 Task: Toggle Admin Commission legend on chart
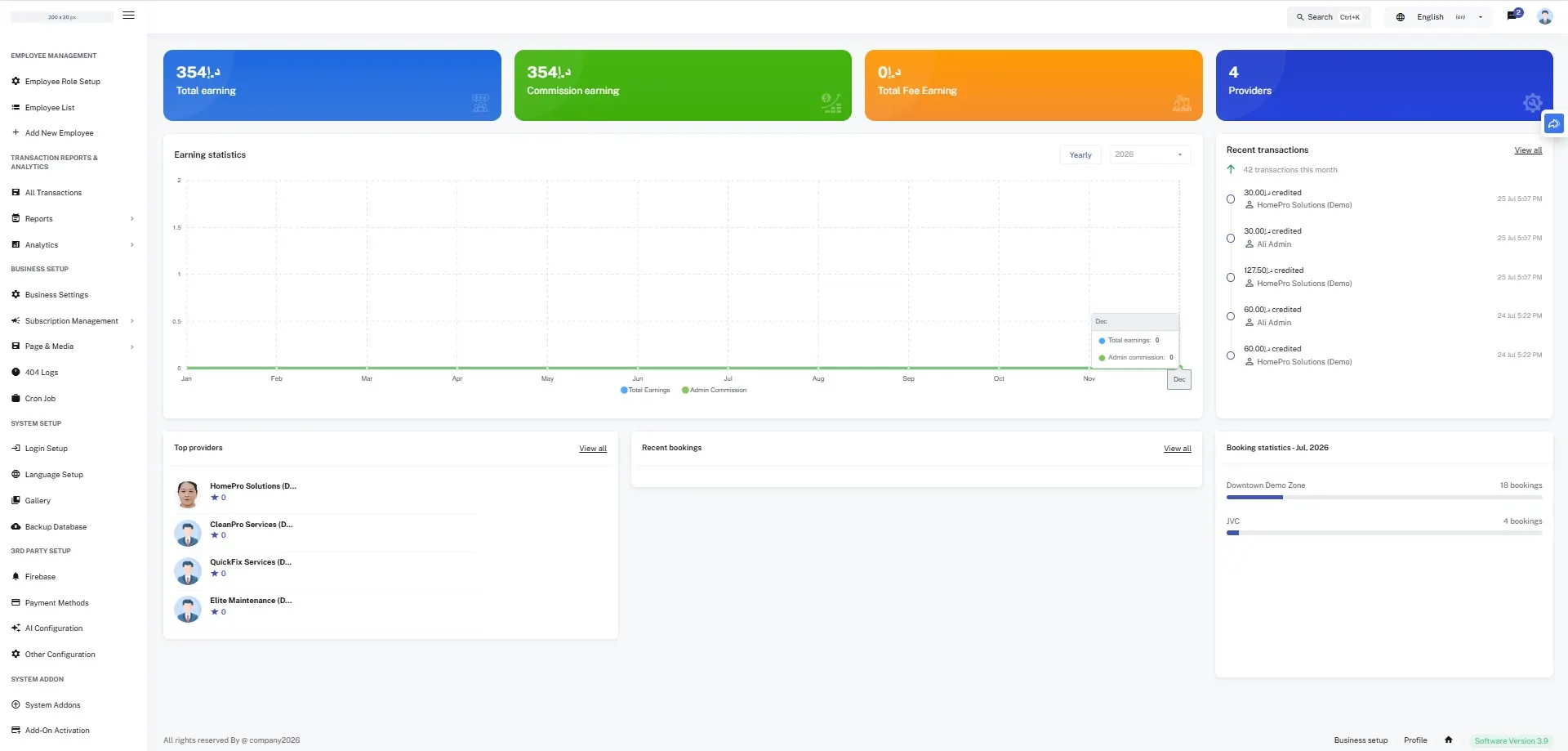point(714,390)
